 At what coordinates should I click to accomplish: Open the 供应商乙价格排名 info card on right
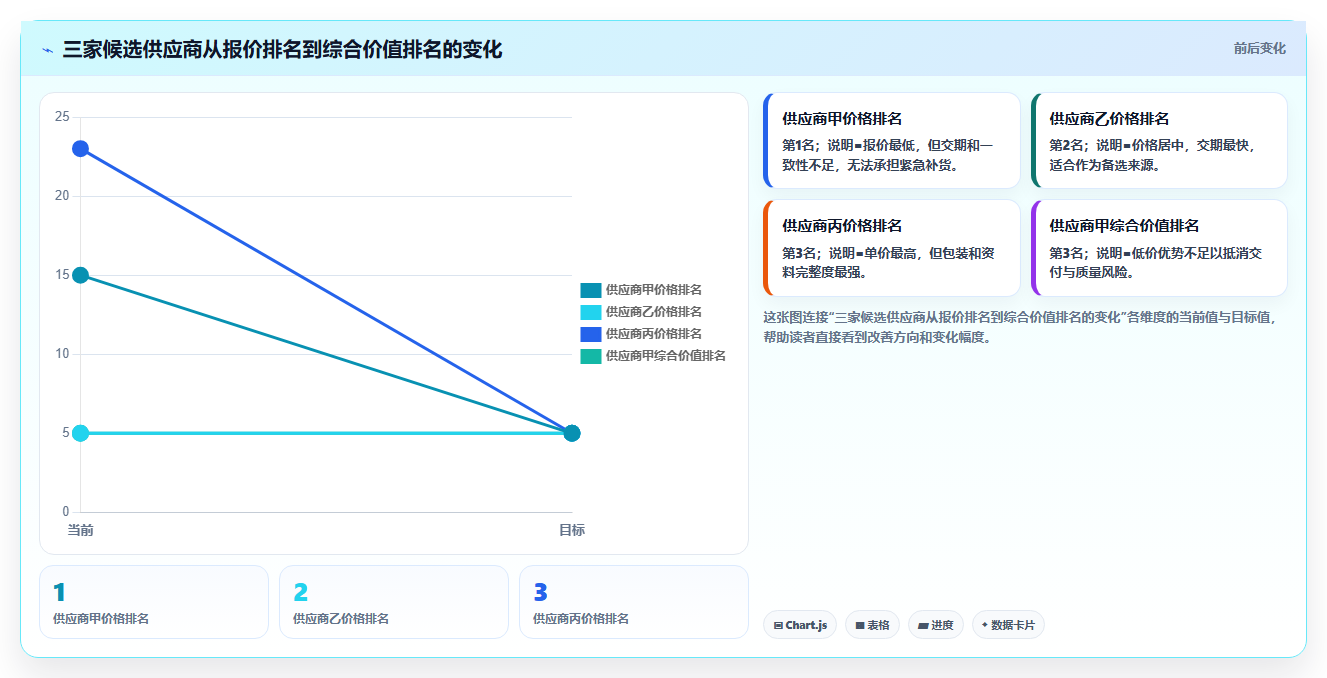point(1159,140)
